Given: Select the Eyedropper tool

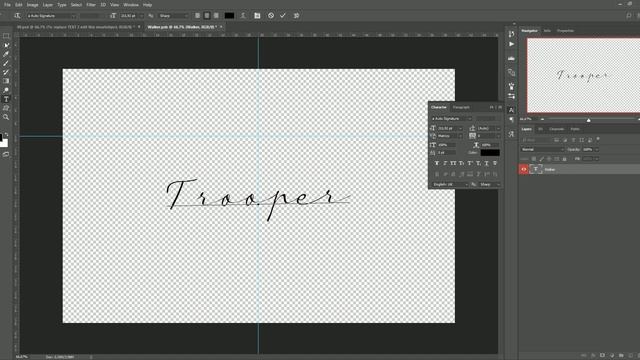Looking at the screenshot, I should coord(6,54).
